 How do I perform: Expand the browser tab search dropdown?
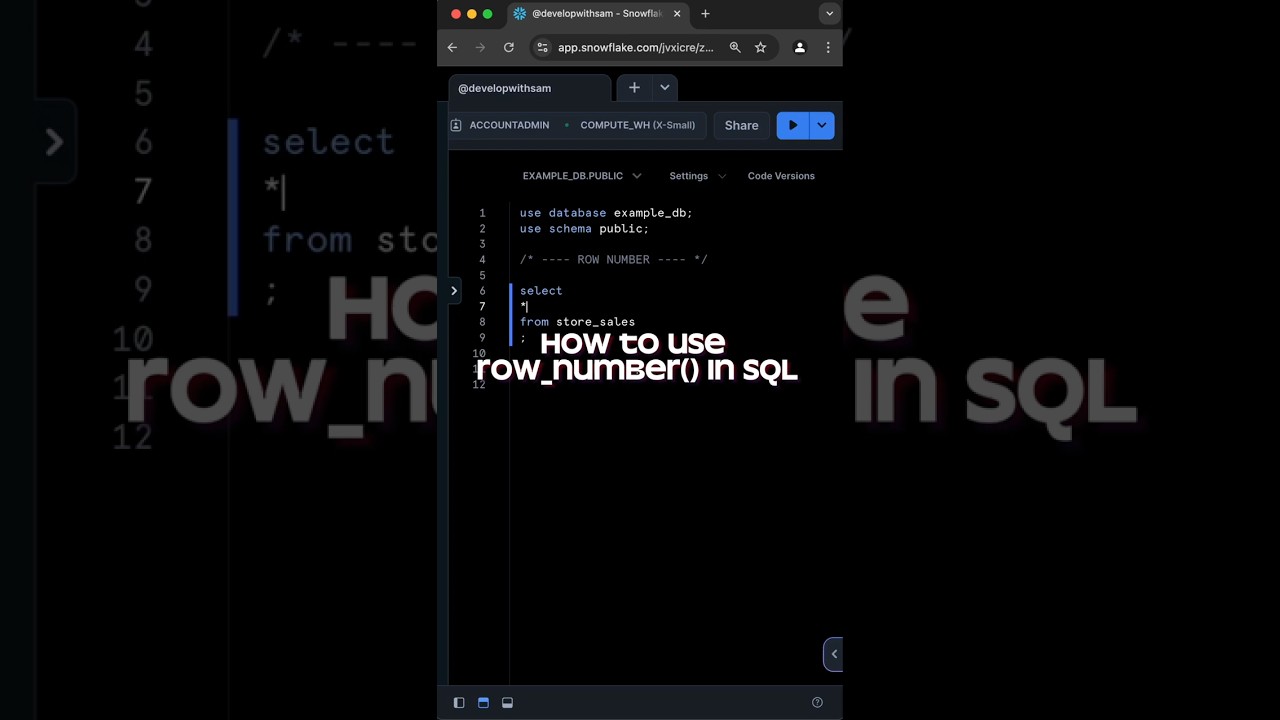pyautogui.click(x=829, y=14)
